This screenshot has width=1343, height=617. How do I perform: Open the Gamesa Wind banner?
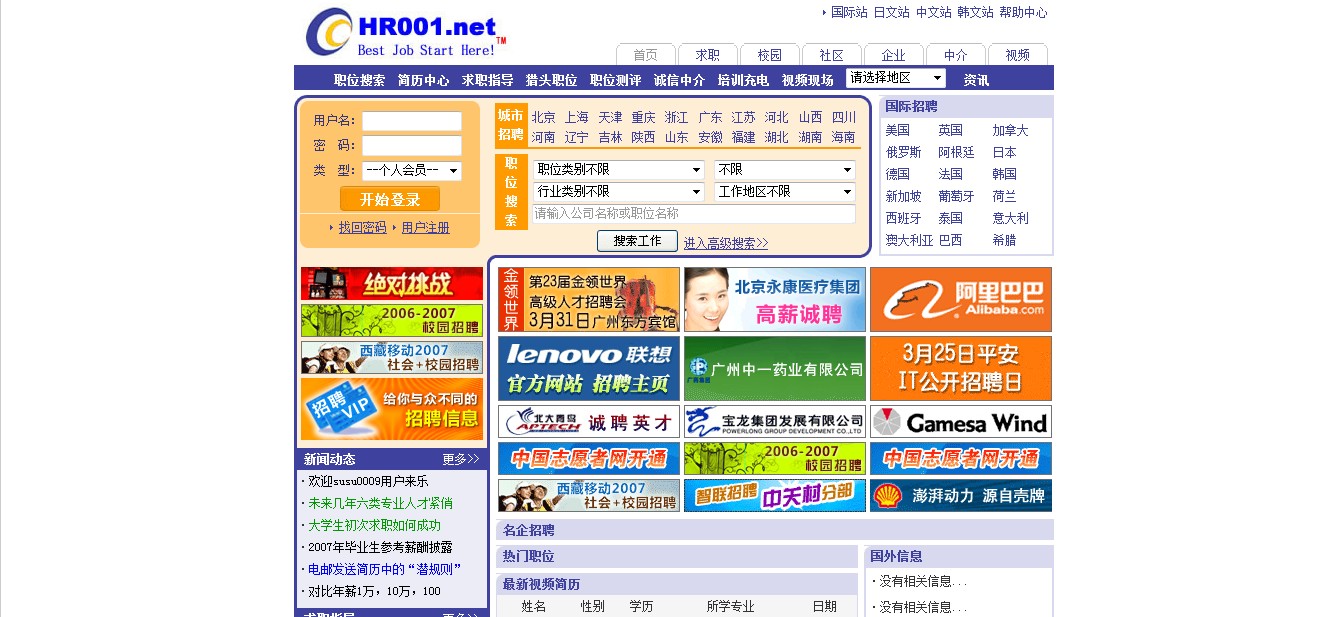[x=961, y=421]
